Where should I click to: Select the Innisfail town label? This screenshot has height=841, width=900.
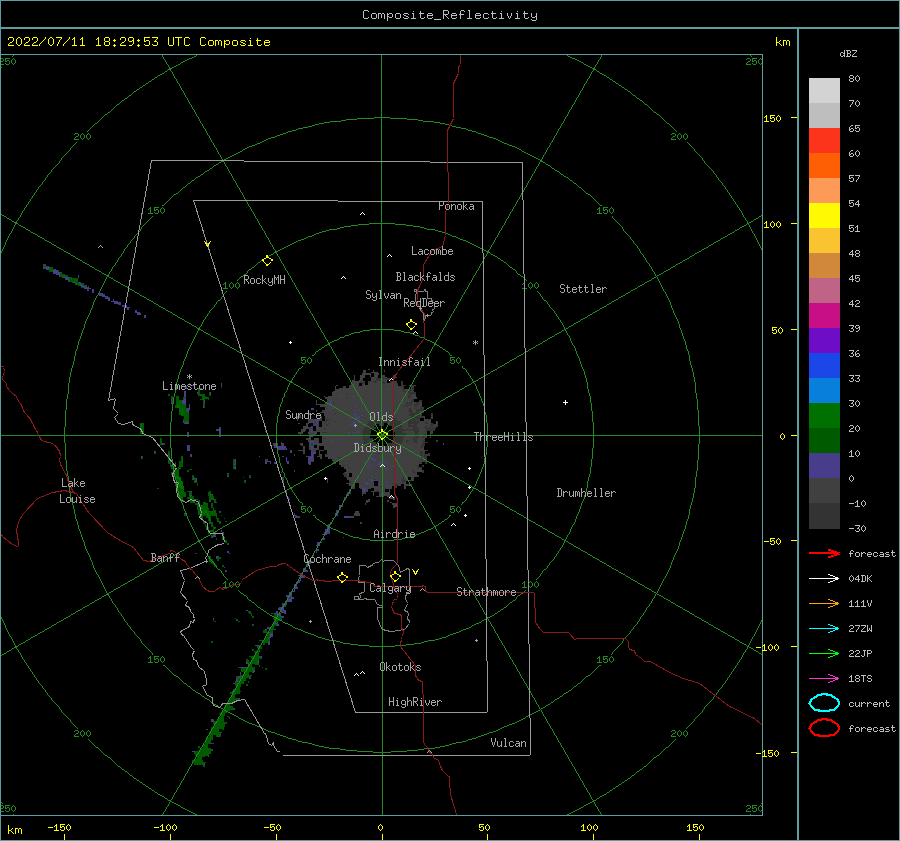[404, 362]
